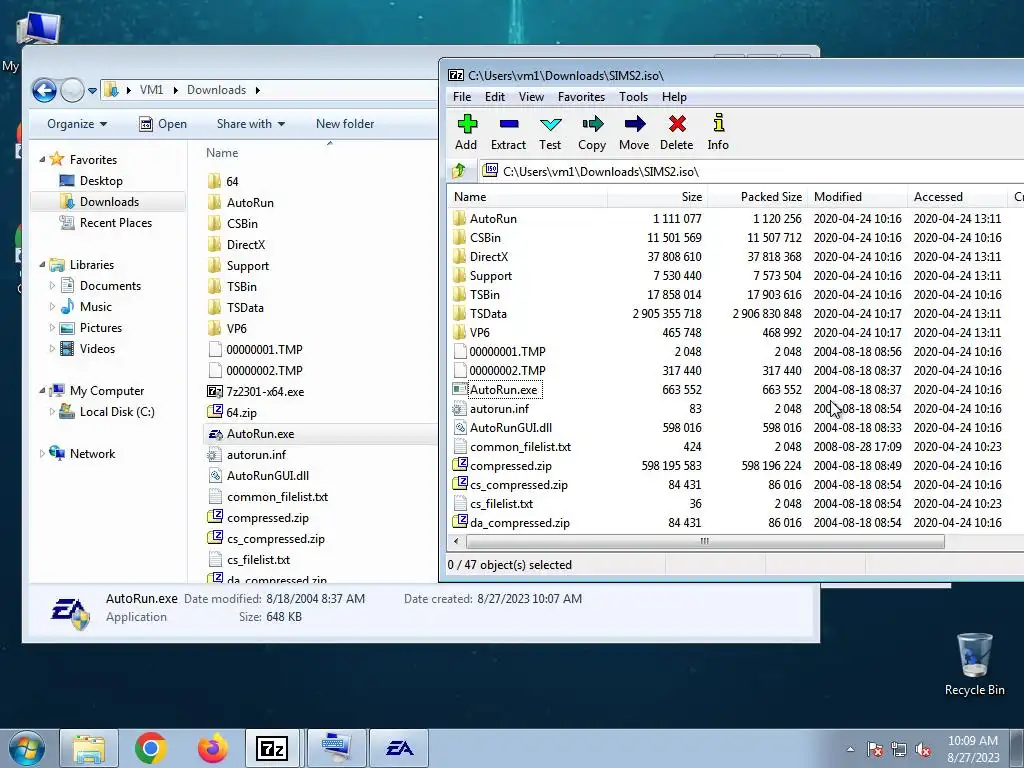Viewport: 1024px width, 768px height.
Task: Open Recycle Bin on the desktop
Action: coord(974,664)
